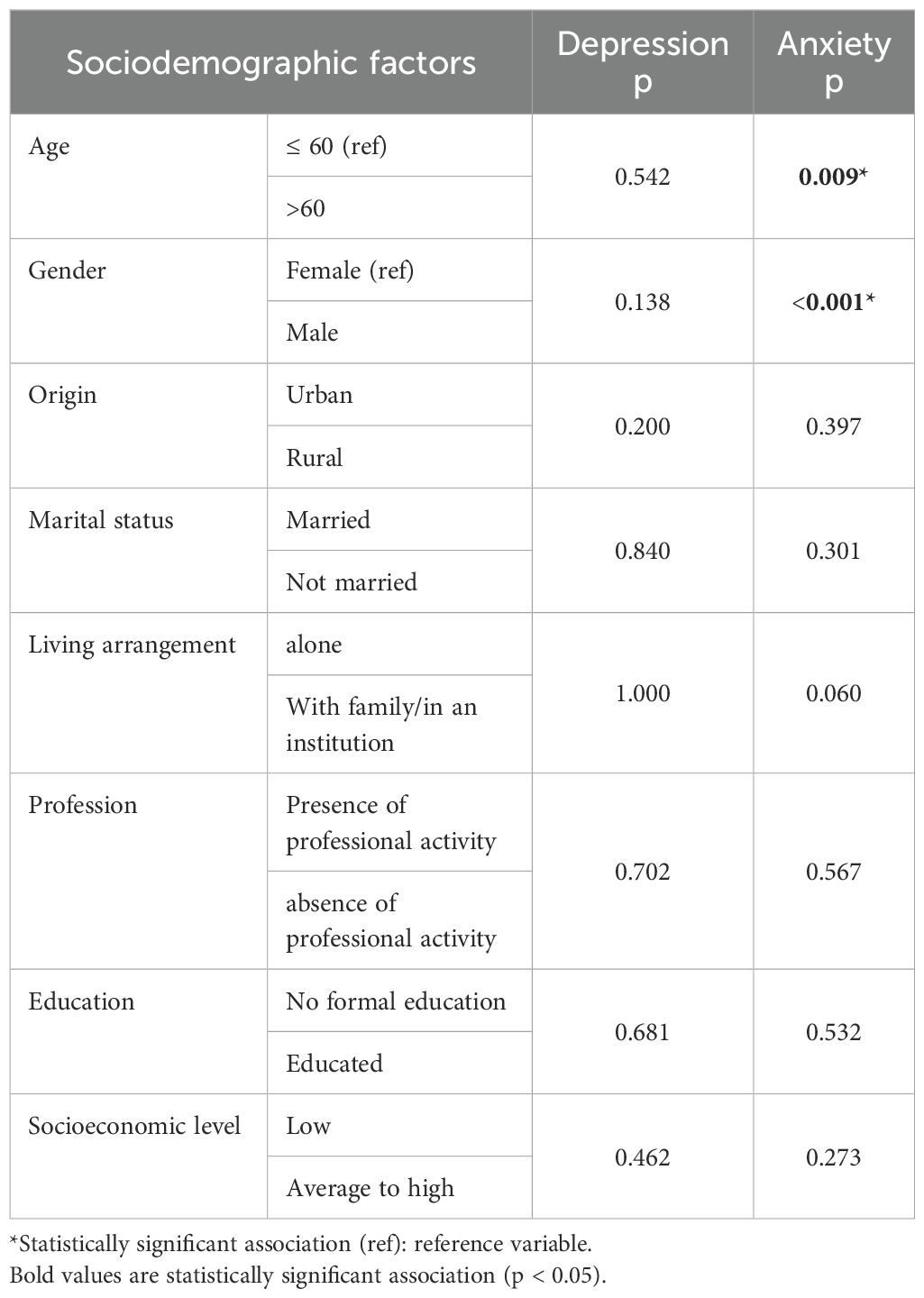Click the Anxiety p column header
This screenshot has width=924, height=1298.
point(834,62)
